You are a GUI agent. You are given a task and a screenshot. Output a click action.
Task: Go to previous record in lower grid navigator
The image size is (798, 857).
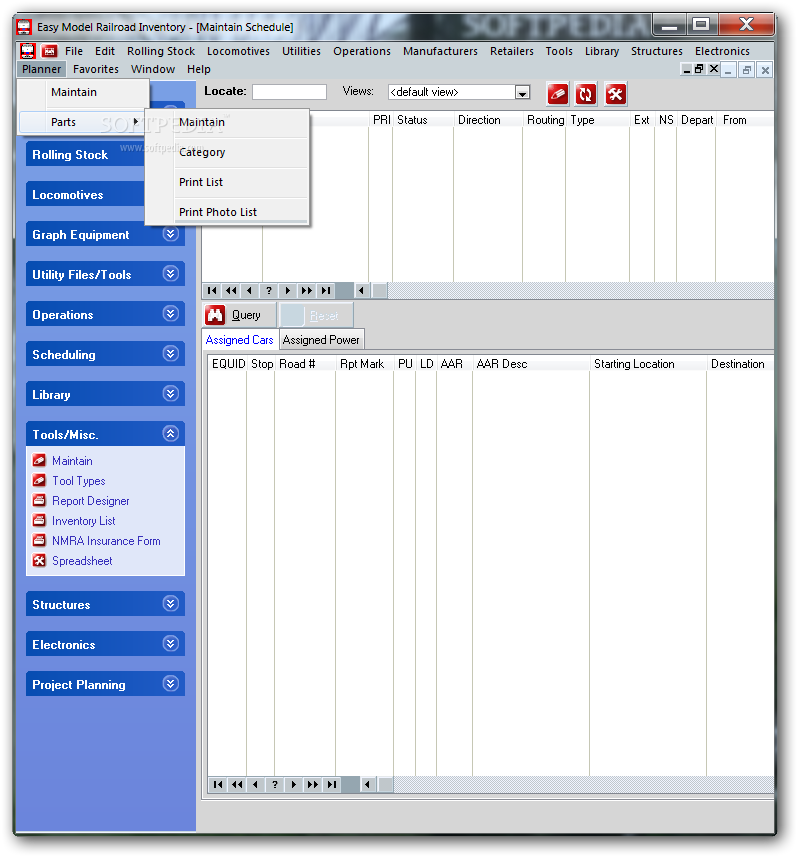pos(256,785)
